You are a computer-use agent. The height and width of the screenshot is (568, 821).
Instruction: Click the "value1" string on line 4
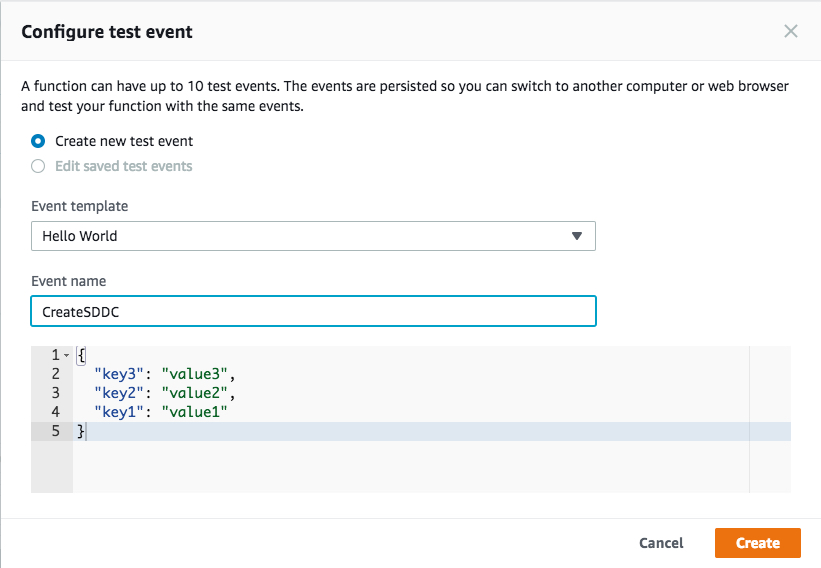pyautogui.click(x=197, y=412)
